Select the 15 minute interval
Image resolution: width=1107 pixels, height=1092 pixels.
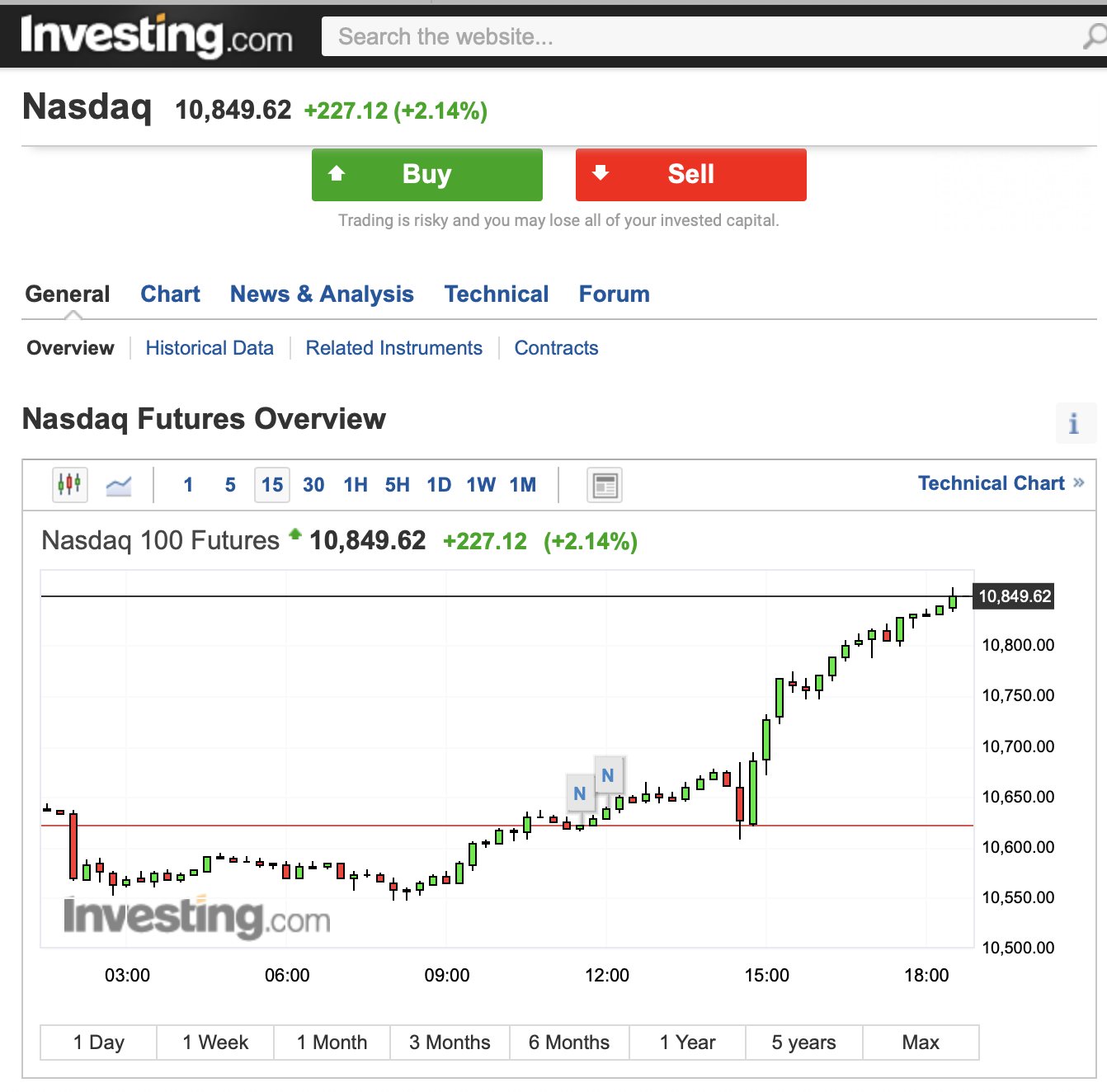272,485
